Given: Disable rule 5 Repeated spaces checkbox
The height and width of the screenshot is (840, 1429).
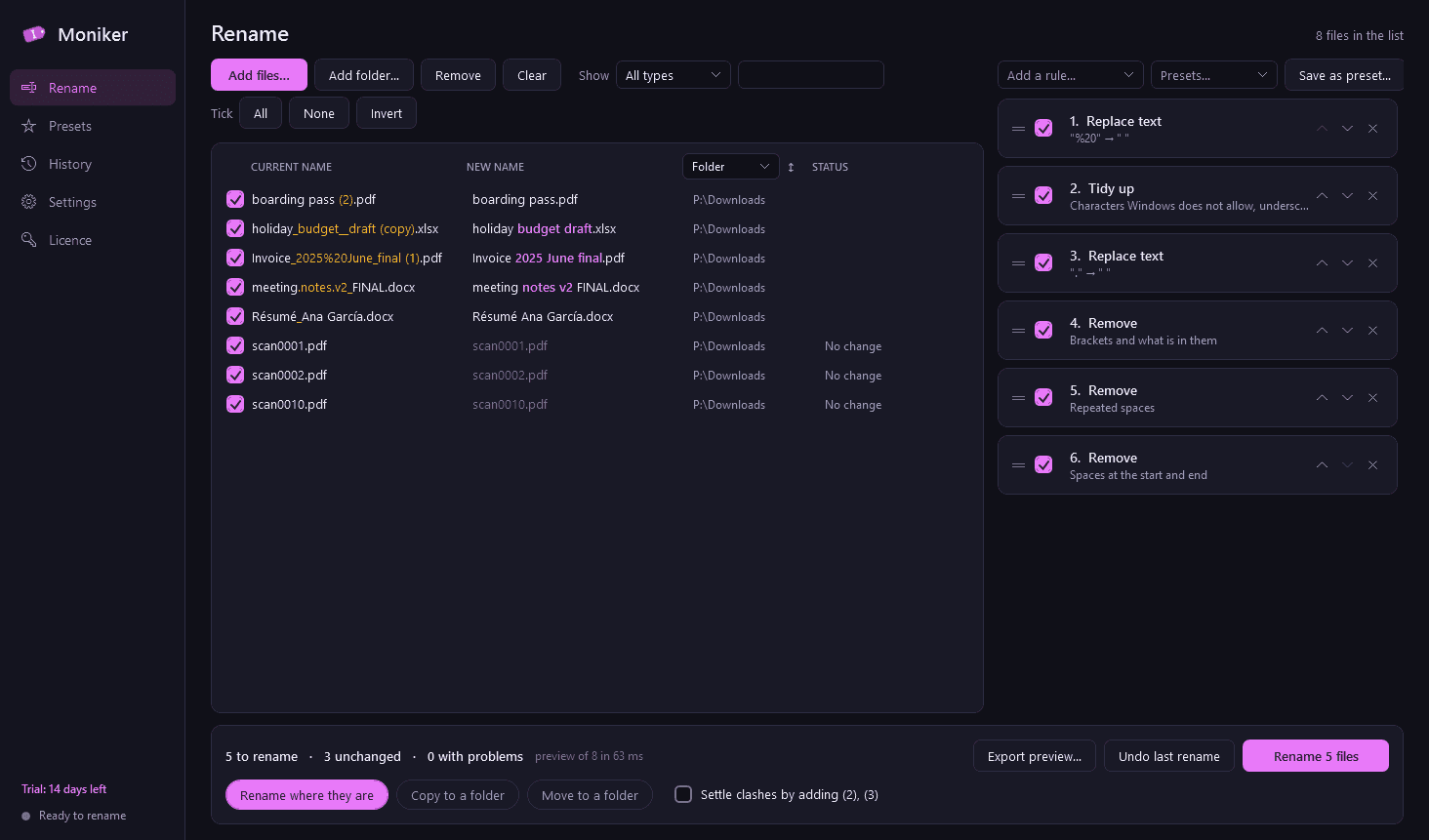Looking at the screenshot, I should (x=1043, y=398).
